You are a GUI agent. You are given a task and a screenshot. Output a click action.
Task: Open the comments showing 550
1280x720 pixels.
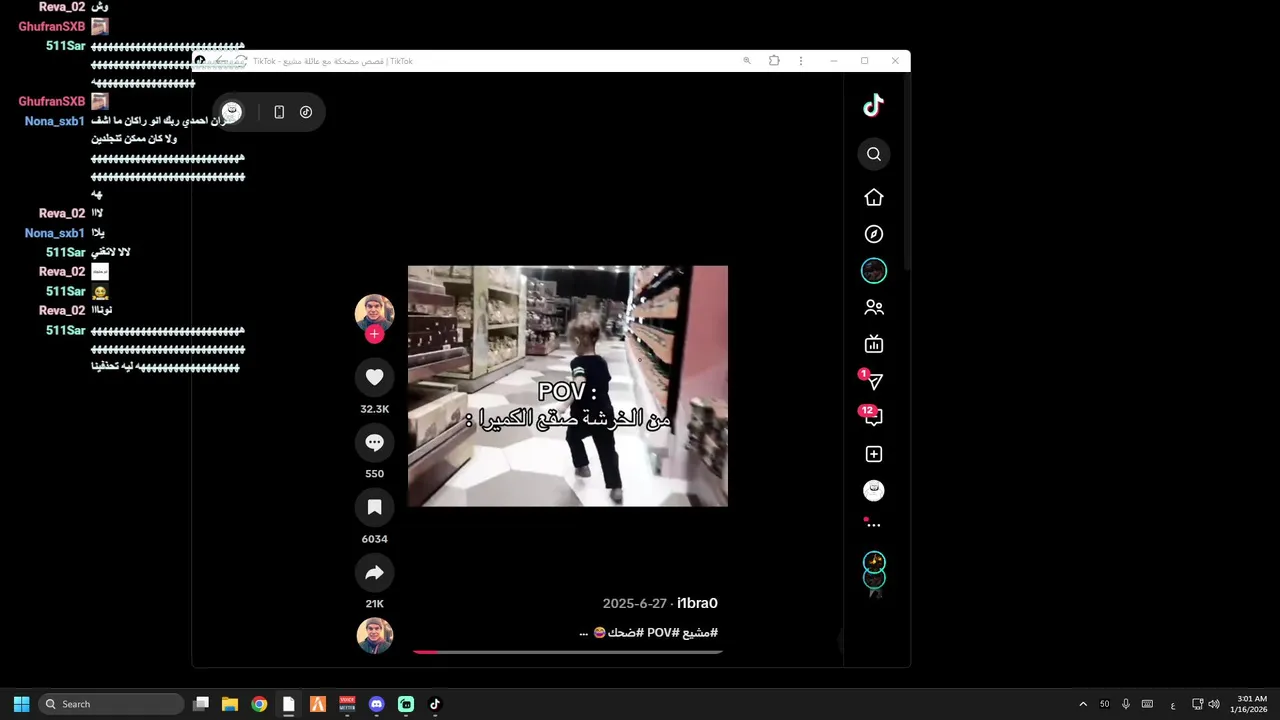point(375,442)
